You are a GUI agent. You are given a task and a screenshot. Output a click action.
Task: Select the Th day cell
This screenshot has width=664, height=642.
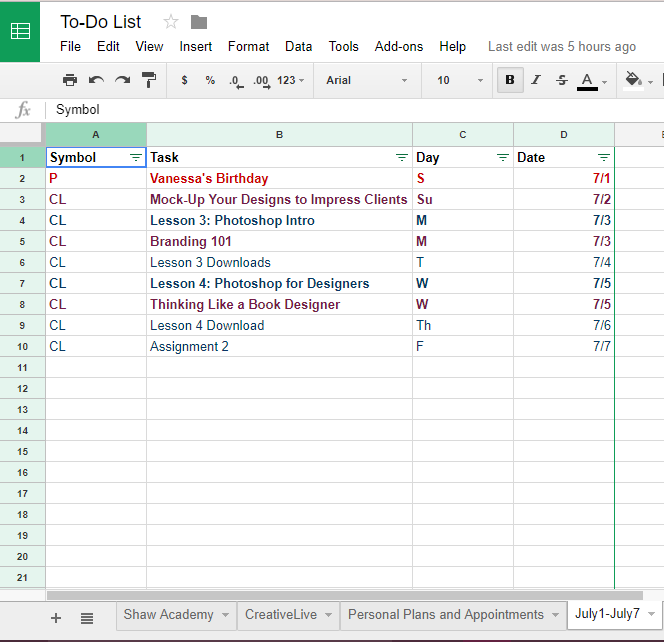coord(463,325)
